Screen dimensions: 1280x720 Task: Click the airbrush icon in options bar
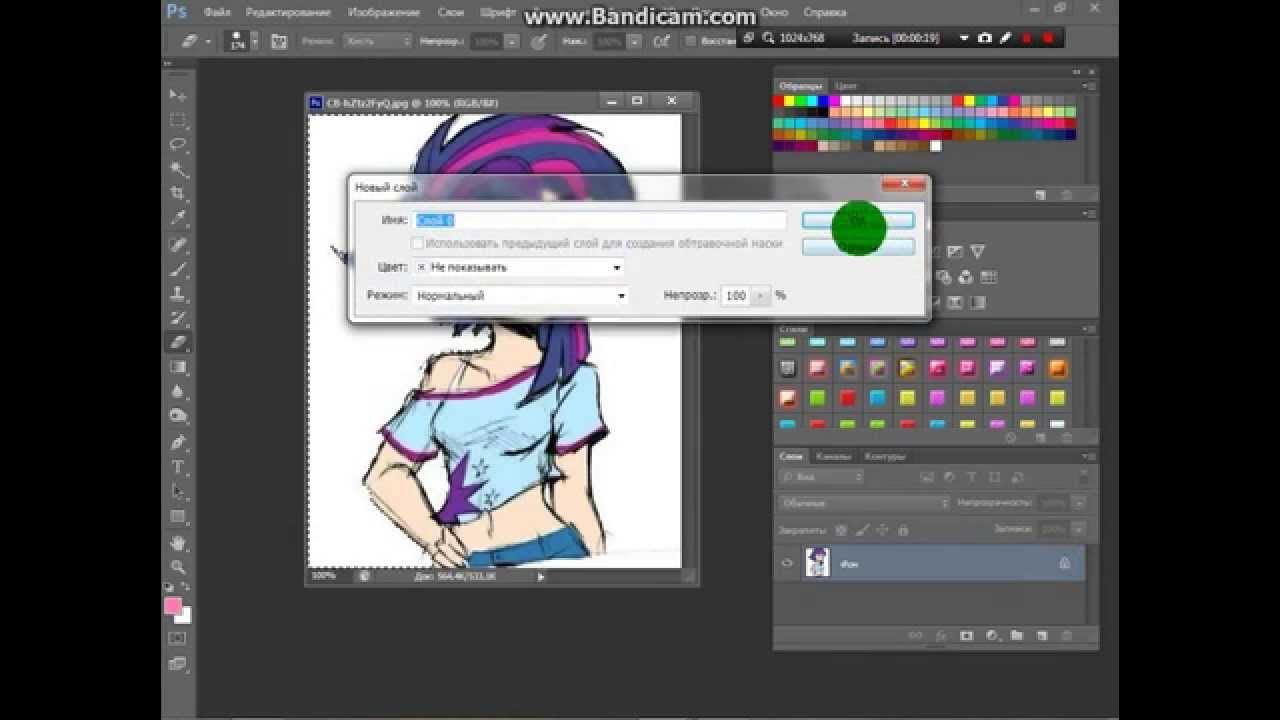(660, 42)
